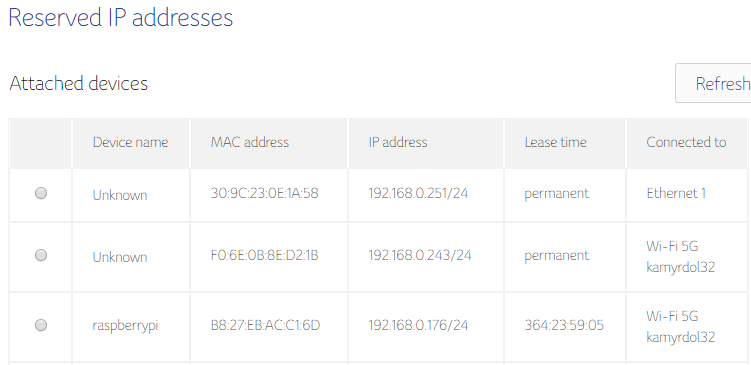Viewport: 751px width, 365px height.
Task: Click the raspberrypi device name
Action: coord(125,326)
